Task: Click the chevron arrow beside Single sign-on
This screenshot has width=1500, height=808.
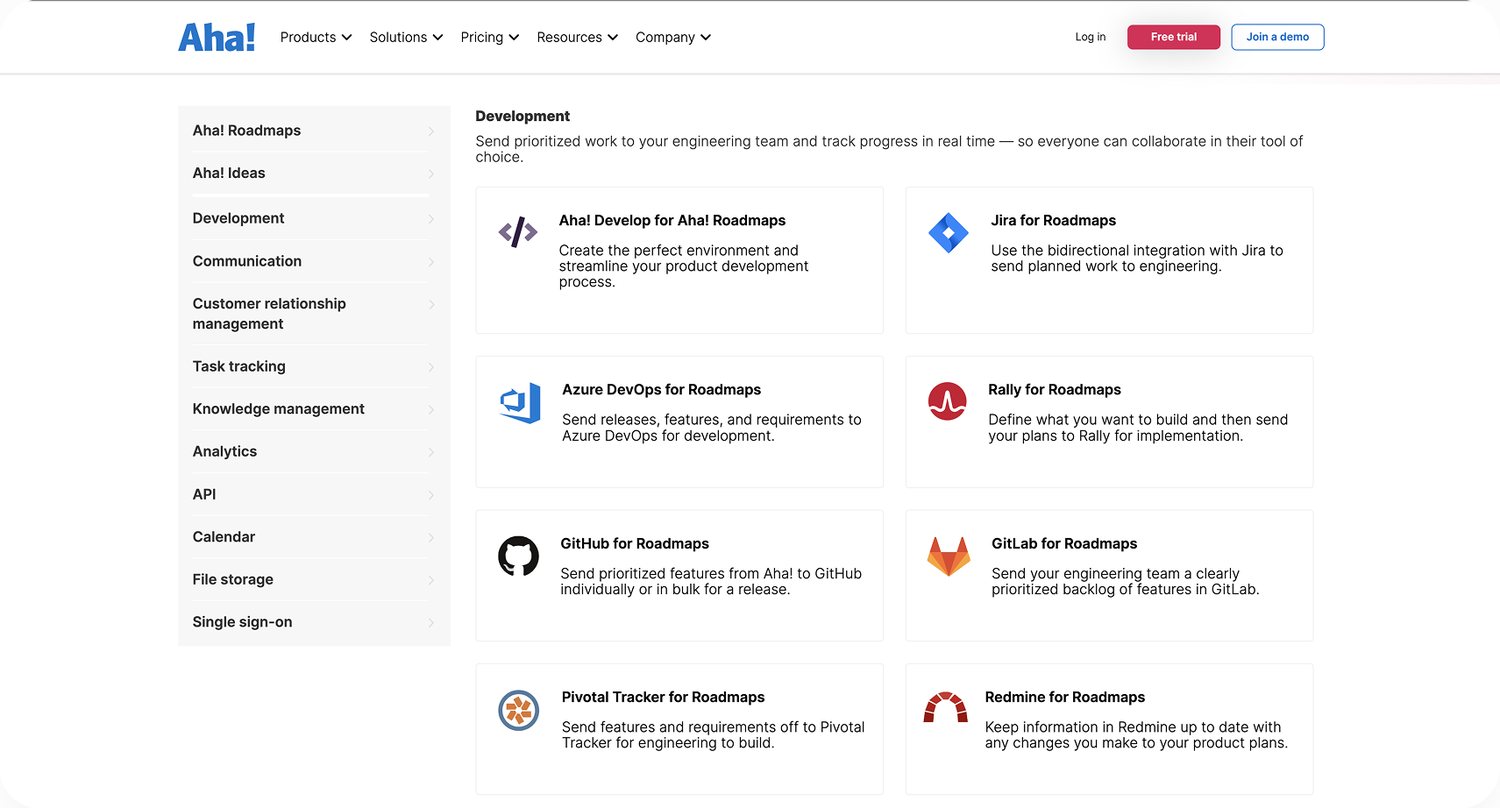Action: [x=431, y=623]
